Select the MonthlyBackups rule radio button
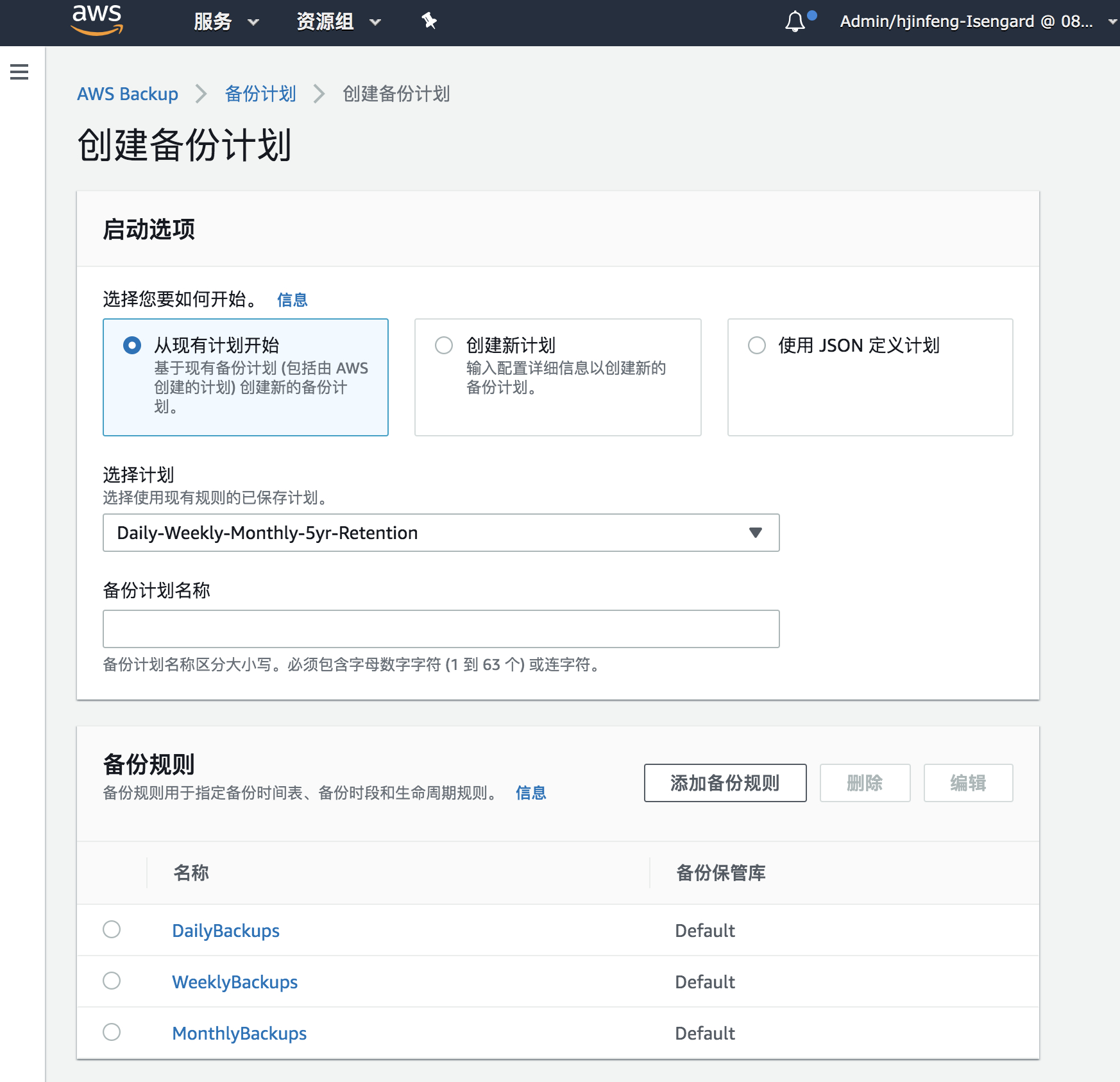Viewport: 1120px width, 1082px height. coord(112,1032)
